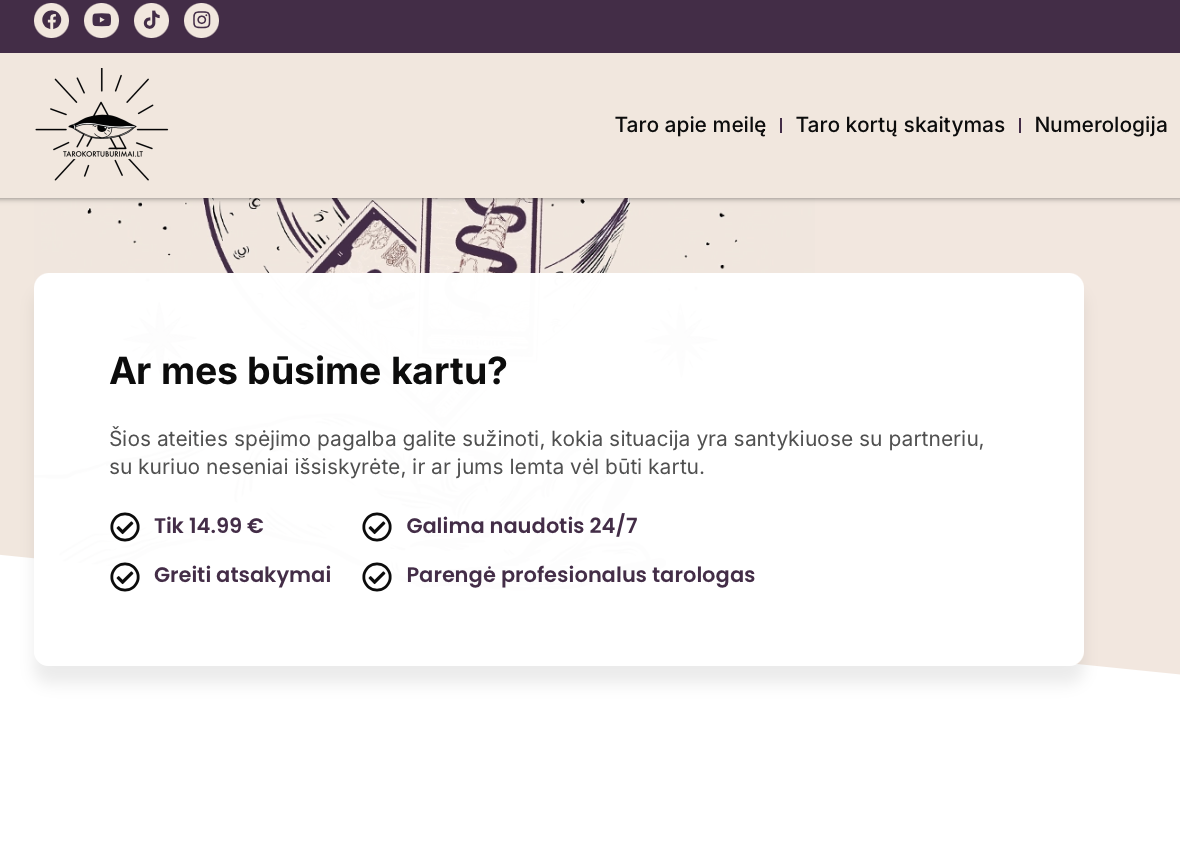Open the Taro apie meilę menu item

[690, 125]
